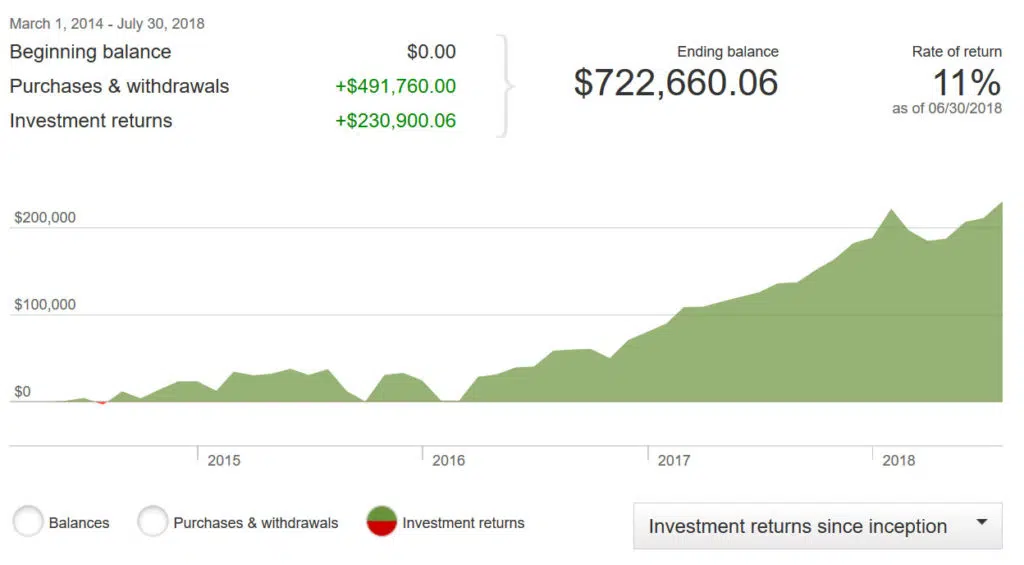Click the 2016 label on the timeline

[x=449, y=461]
